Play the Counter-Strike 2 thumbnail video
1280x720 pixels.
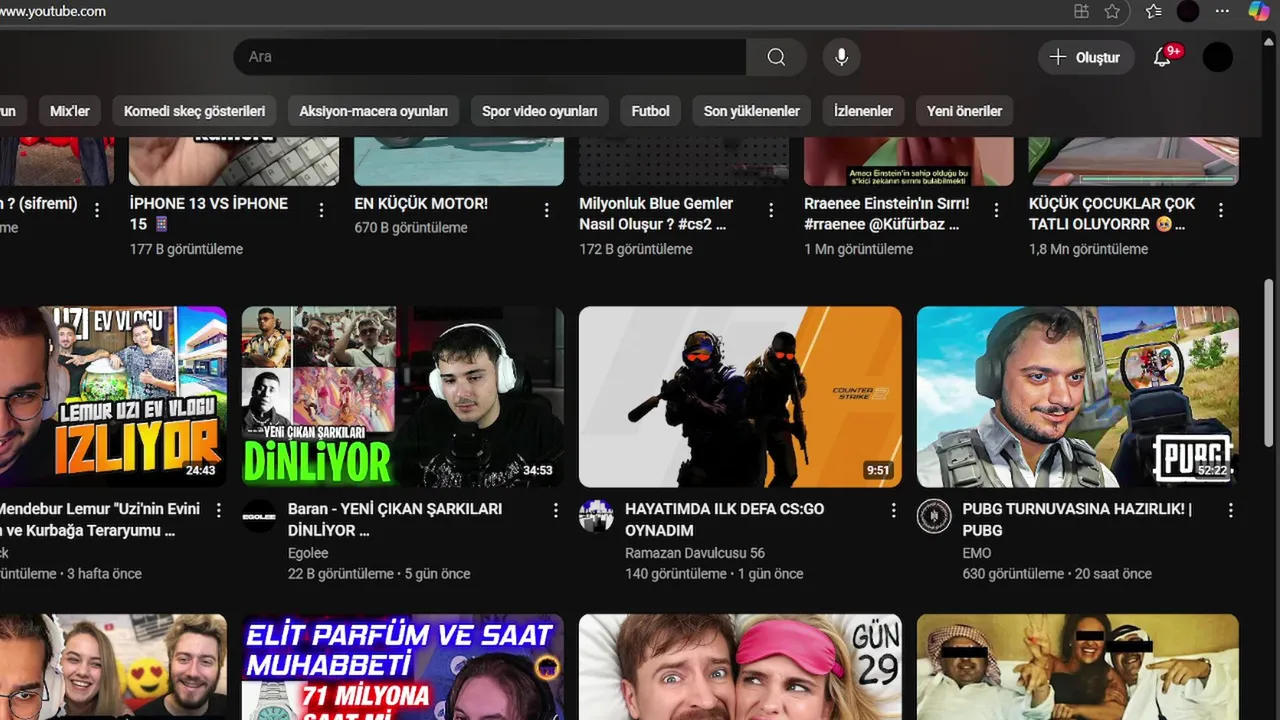(x=740, y=397)
